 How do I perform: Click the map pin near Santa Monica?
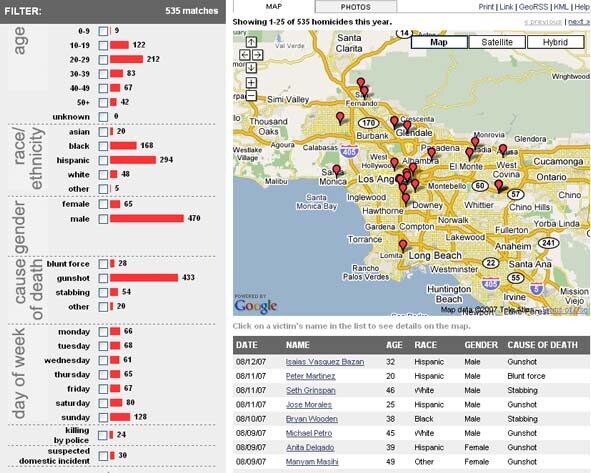pyautogui.click(x=337, y=171)
